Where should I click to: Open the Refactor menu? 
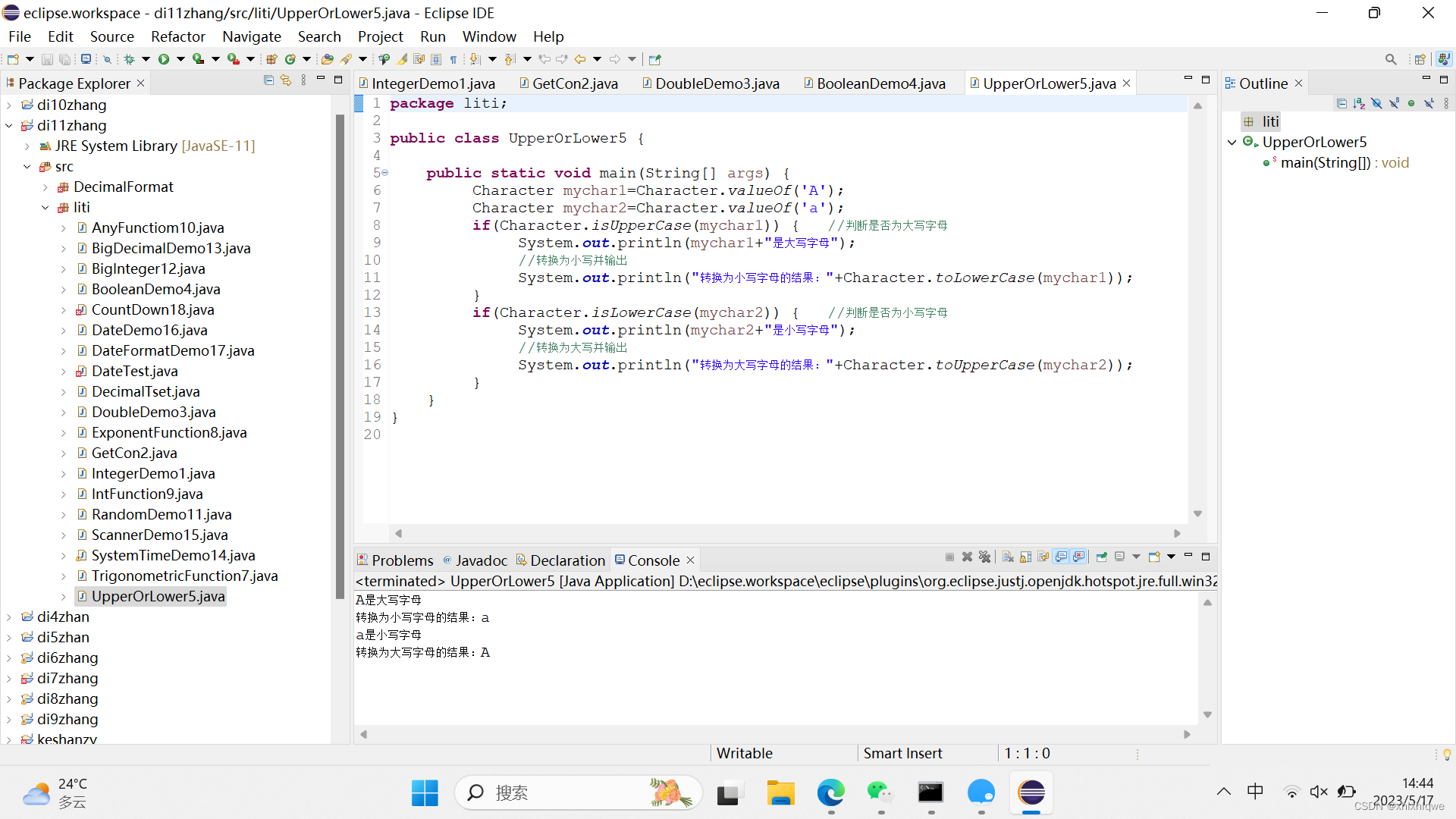click(x=177, y=36)
